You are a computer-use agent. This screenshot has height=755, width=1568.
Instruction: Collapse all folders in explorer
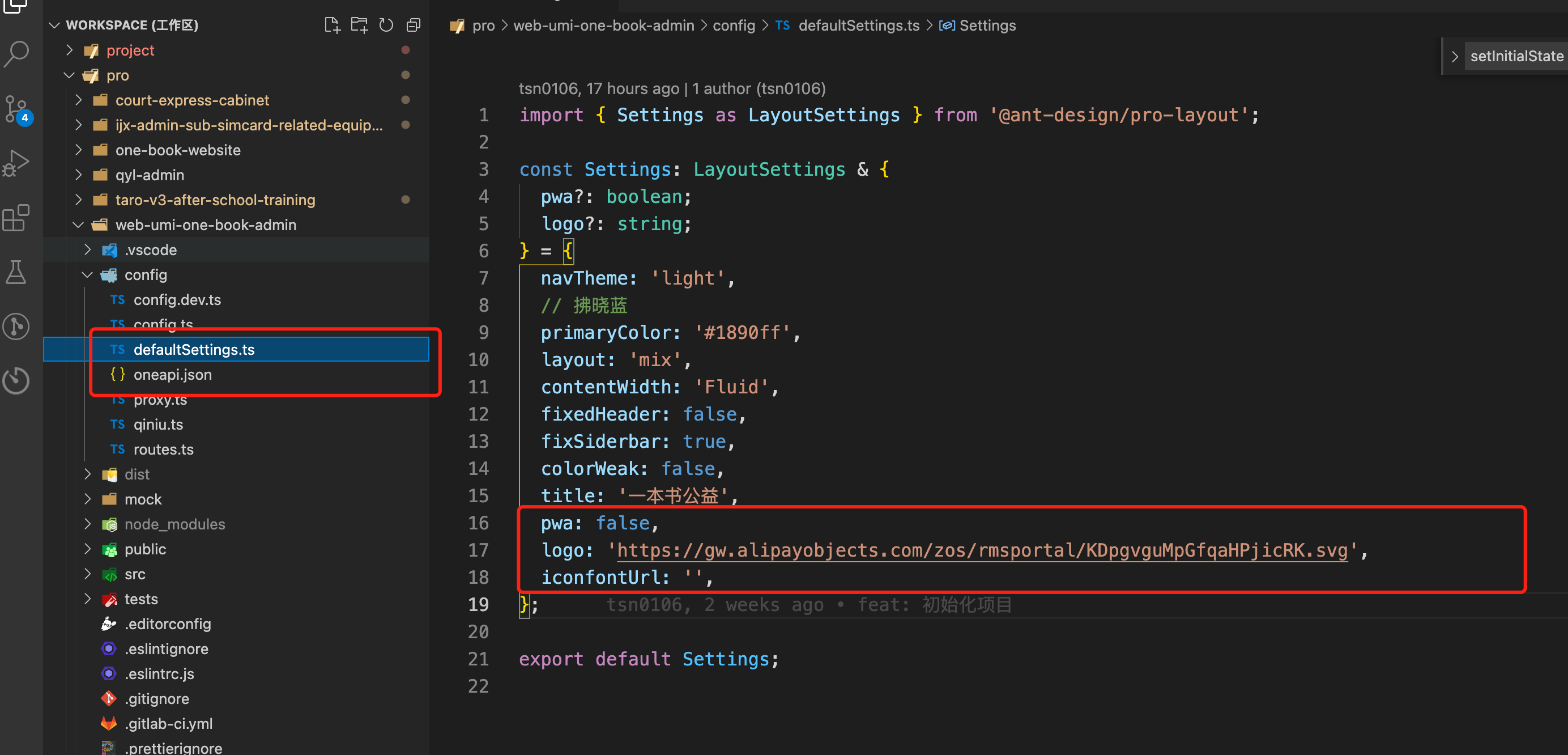(414, 25)
